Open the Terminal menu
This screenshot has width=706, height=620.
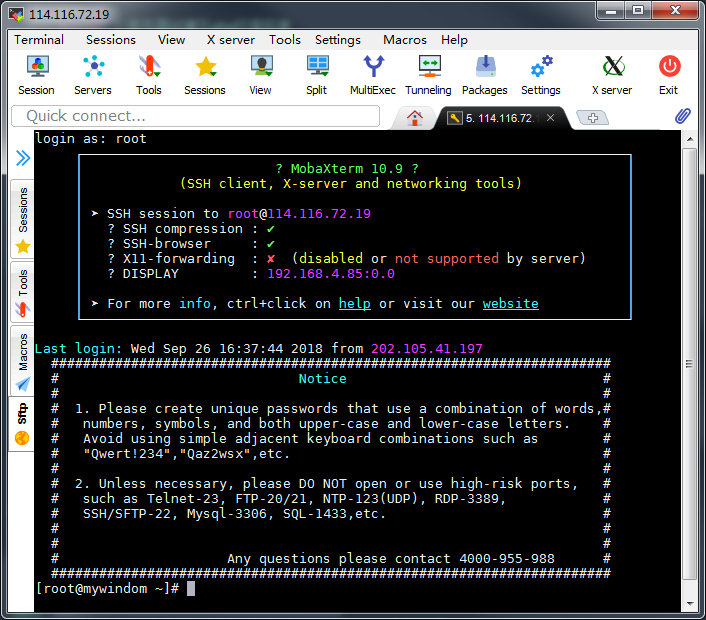pyautogui.click(x=39, y=40)
